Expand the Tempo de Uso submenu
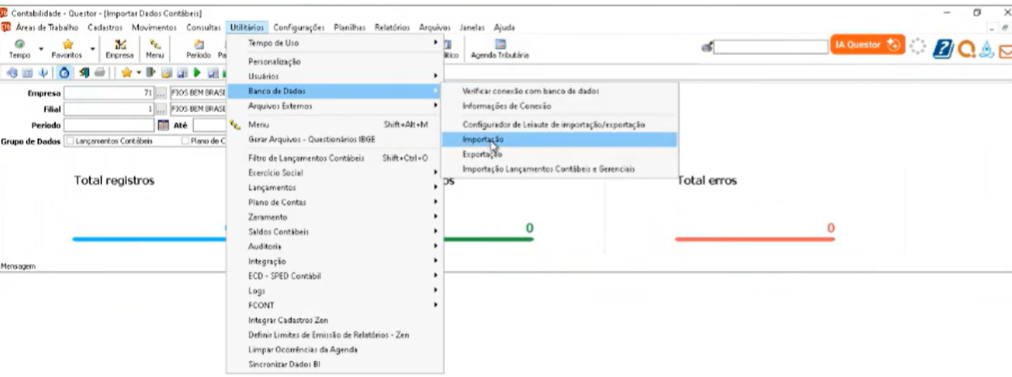Screen dimensions: 1012x377 (x=335, y=43)
